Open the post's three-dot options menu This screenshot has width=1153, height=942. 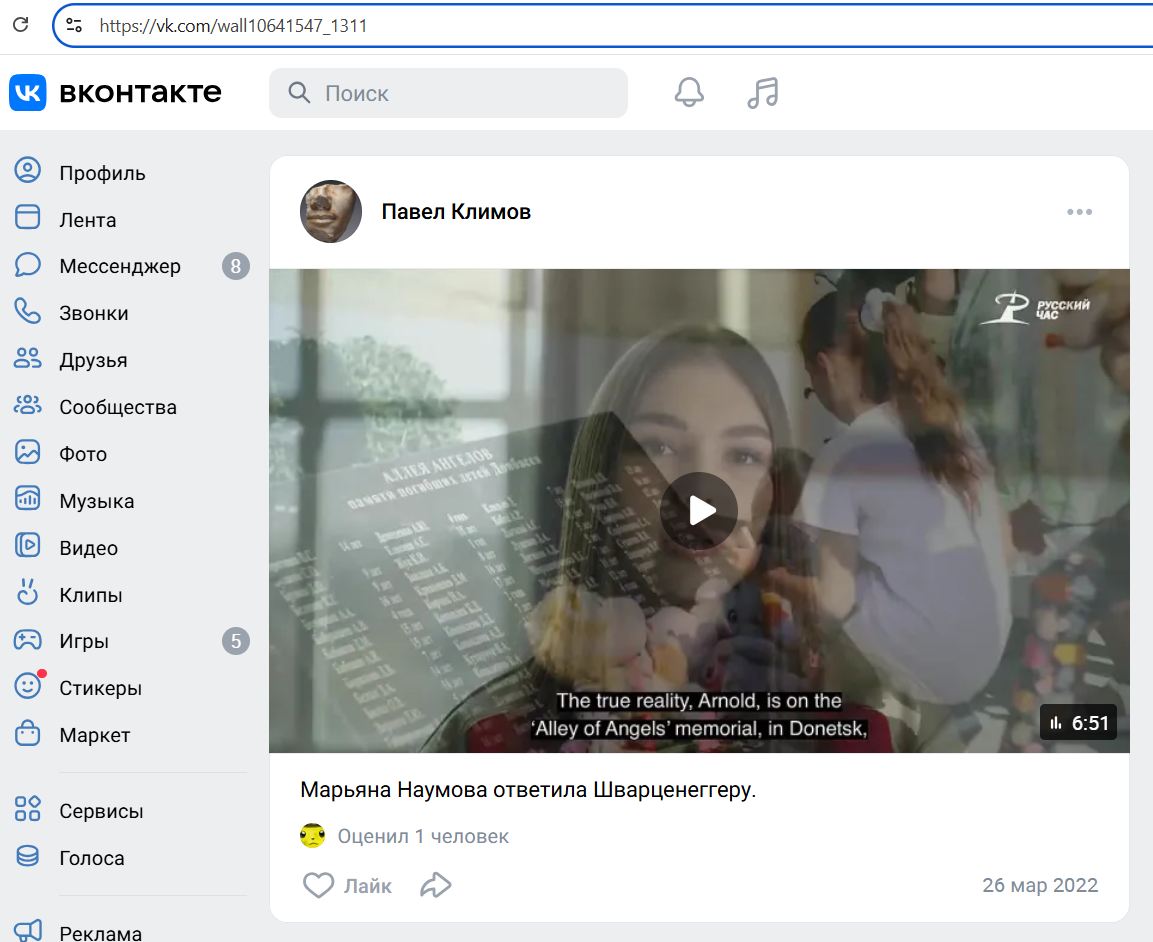(1079, 212)
